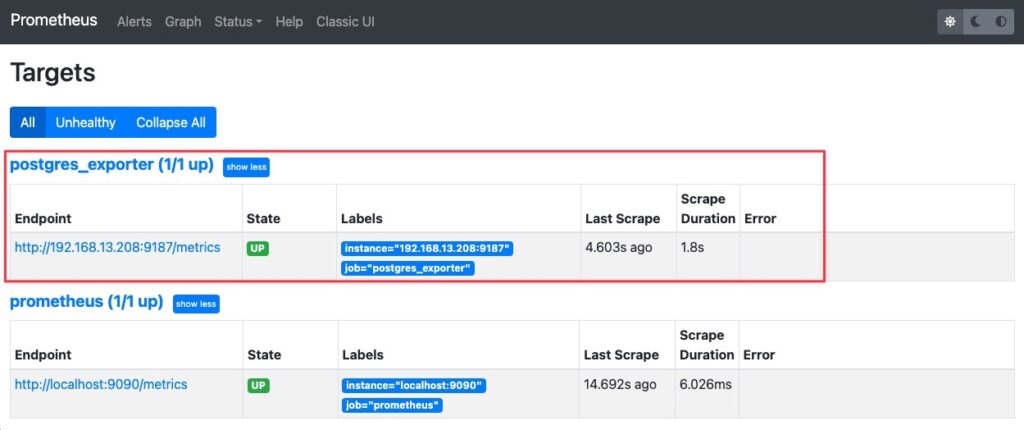
Task: Click the 1.8s scrape duration value
Action: click(693, 248)
